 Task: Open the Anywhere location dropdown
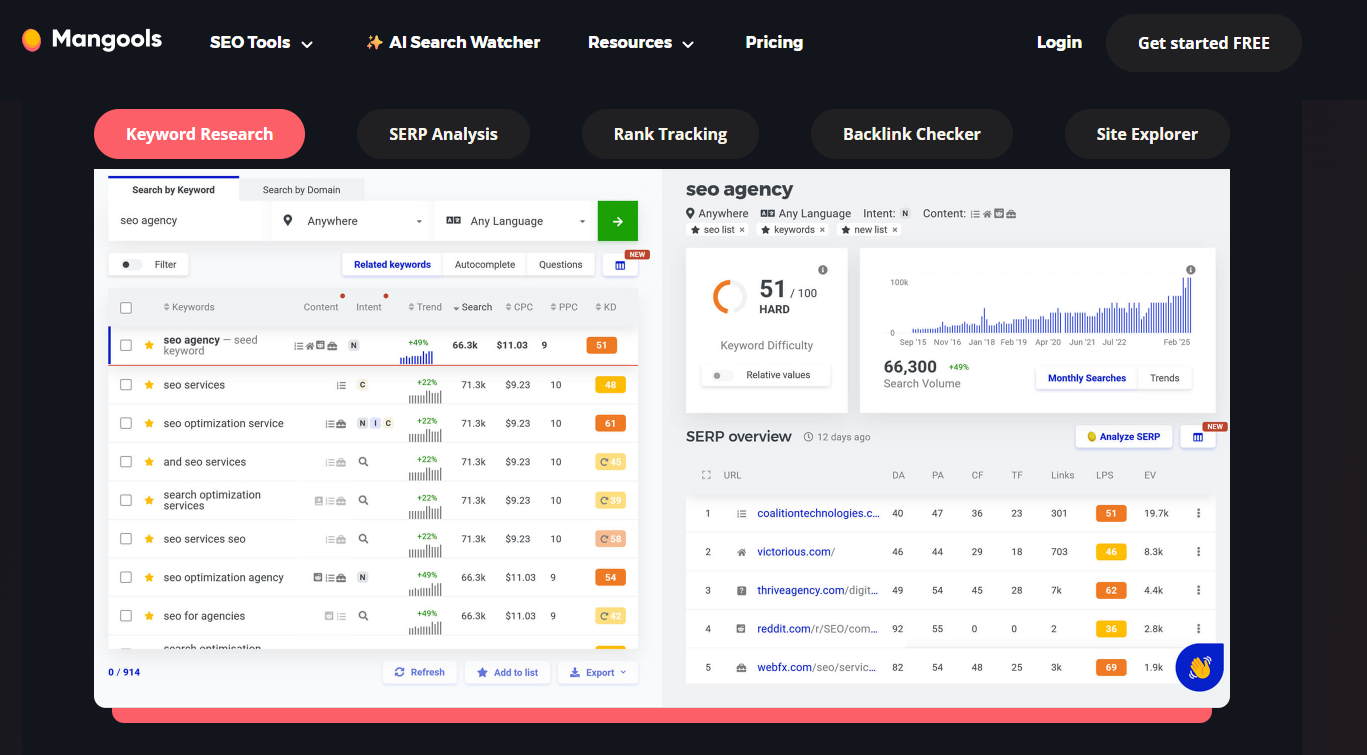pyautogui.click(x=352, y=221)
